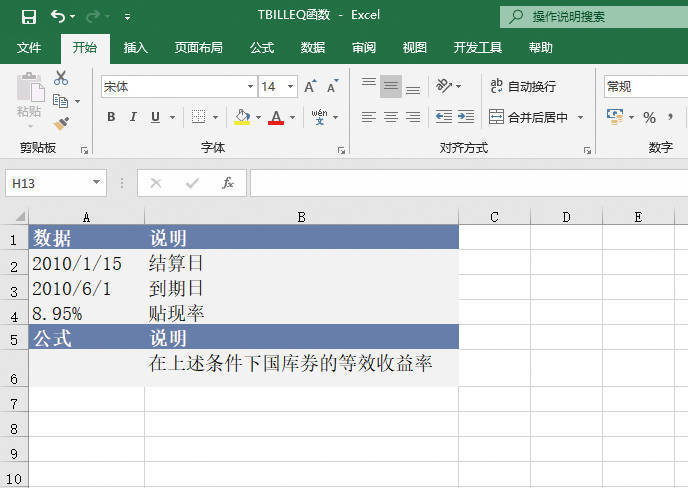
Task: Toggle Bold formatting
Action: [x=111, y=117]
